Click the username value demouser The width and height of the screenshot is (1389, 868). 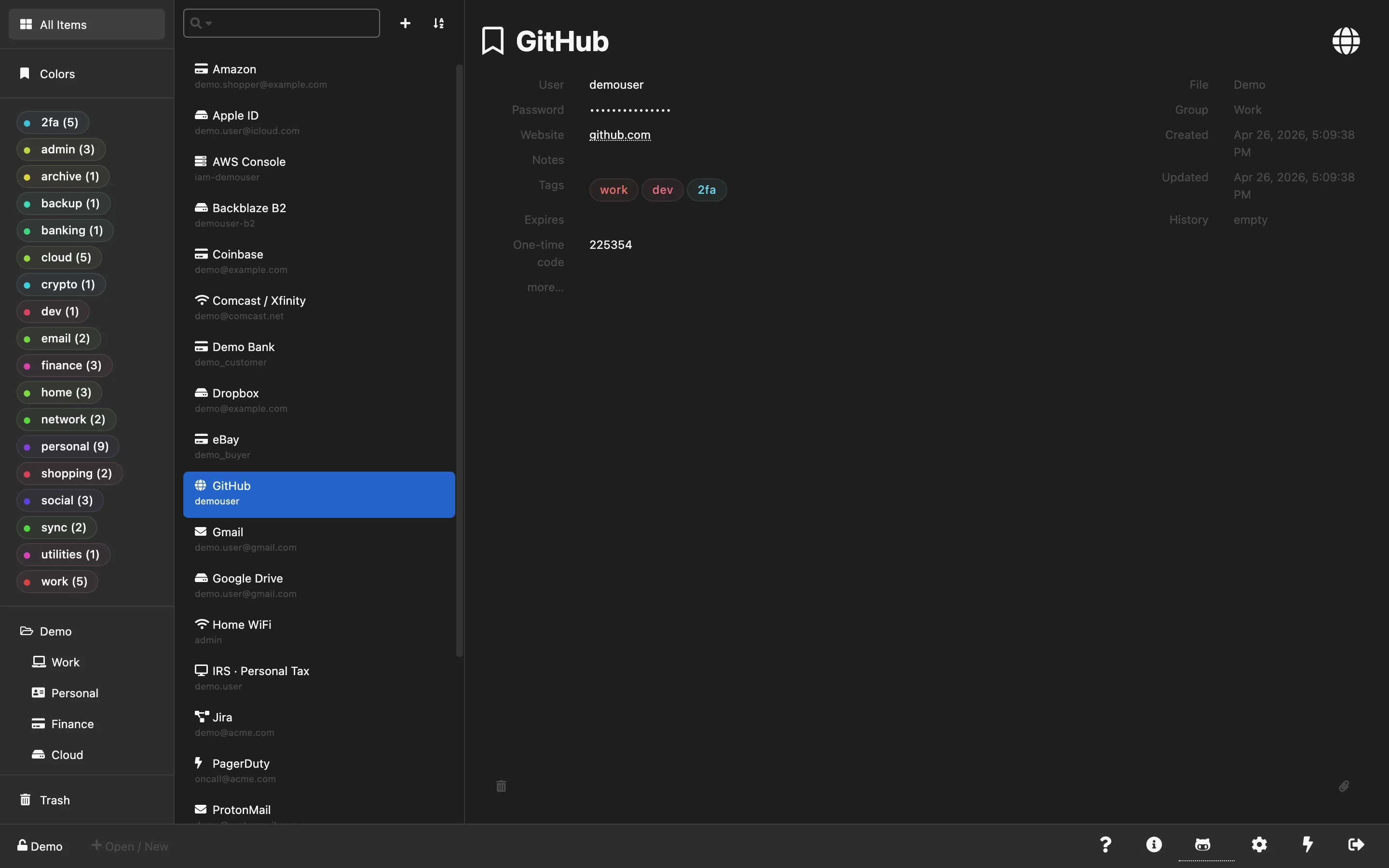click(616, 85)
